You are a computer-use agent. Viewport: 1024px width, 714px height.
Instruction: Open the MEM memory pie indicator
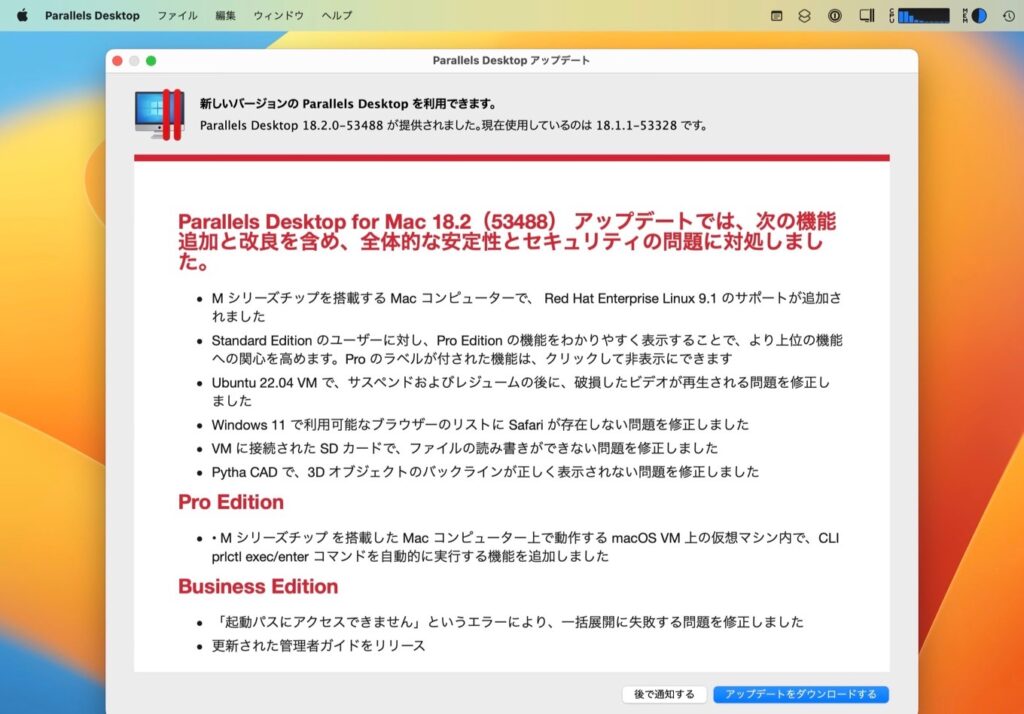coord(974,16)
